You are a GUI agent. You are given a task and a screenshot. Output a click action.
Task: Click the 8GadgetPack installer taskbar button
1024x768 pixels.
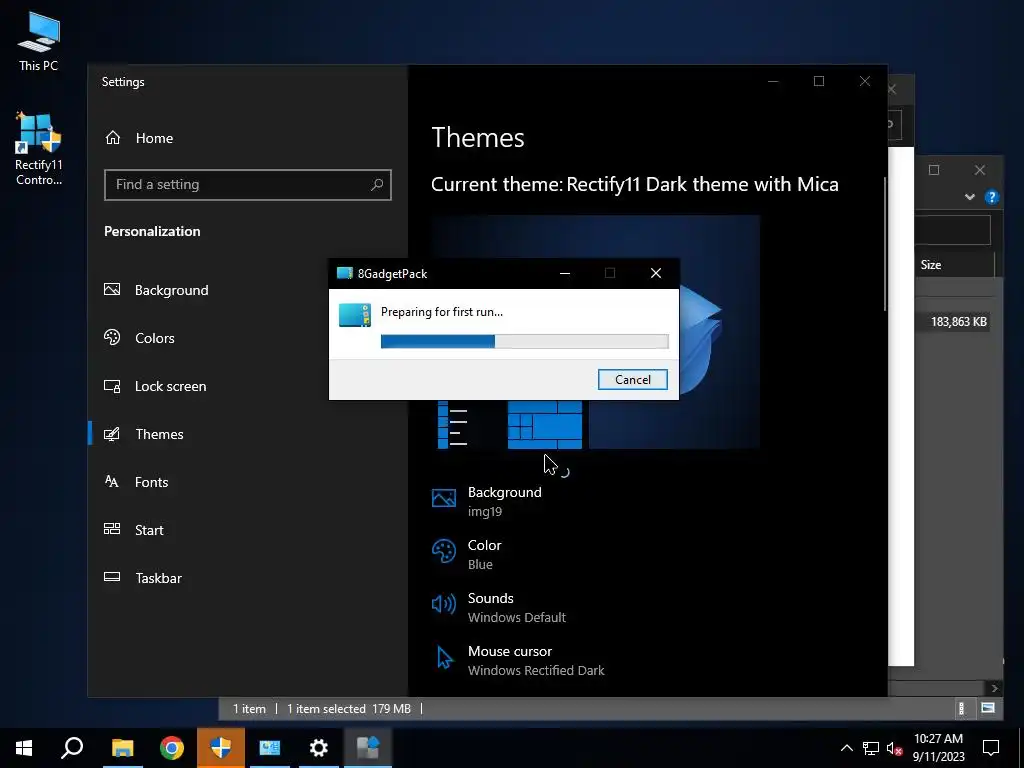click(x=368, y=748)
